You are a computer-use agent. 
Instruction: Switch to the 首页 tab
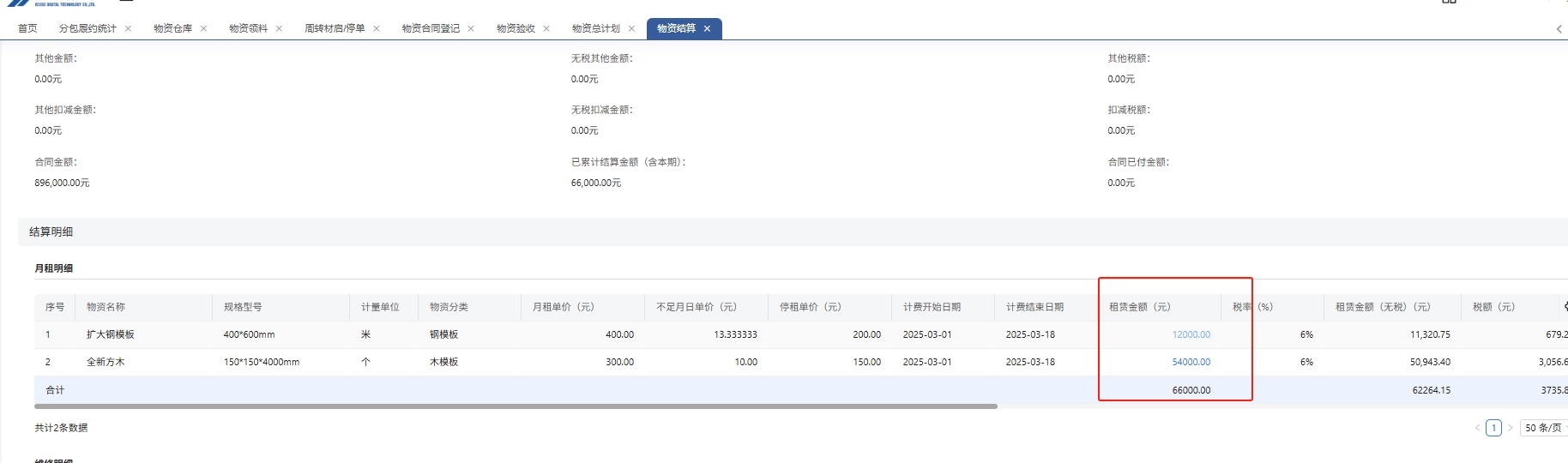tap(27, 28)
